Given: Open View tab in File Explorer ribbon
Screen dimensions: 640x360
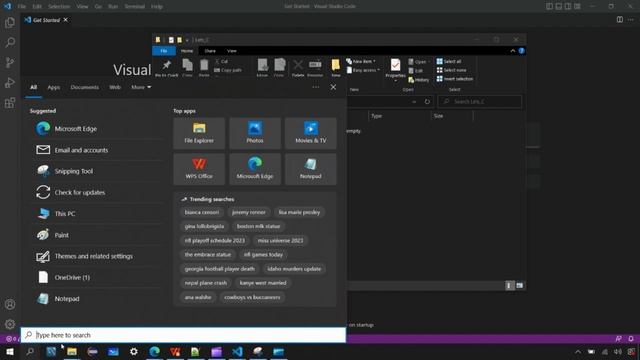Looking at the screenshot, I should pos(232,51).
